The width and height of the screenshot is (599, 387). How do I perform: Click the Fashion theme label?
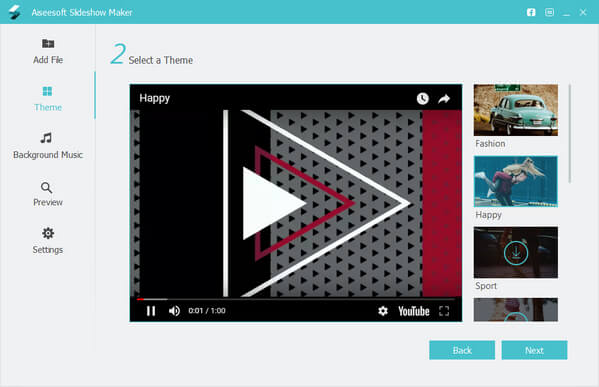490,144
